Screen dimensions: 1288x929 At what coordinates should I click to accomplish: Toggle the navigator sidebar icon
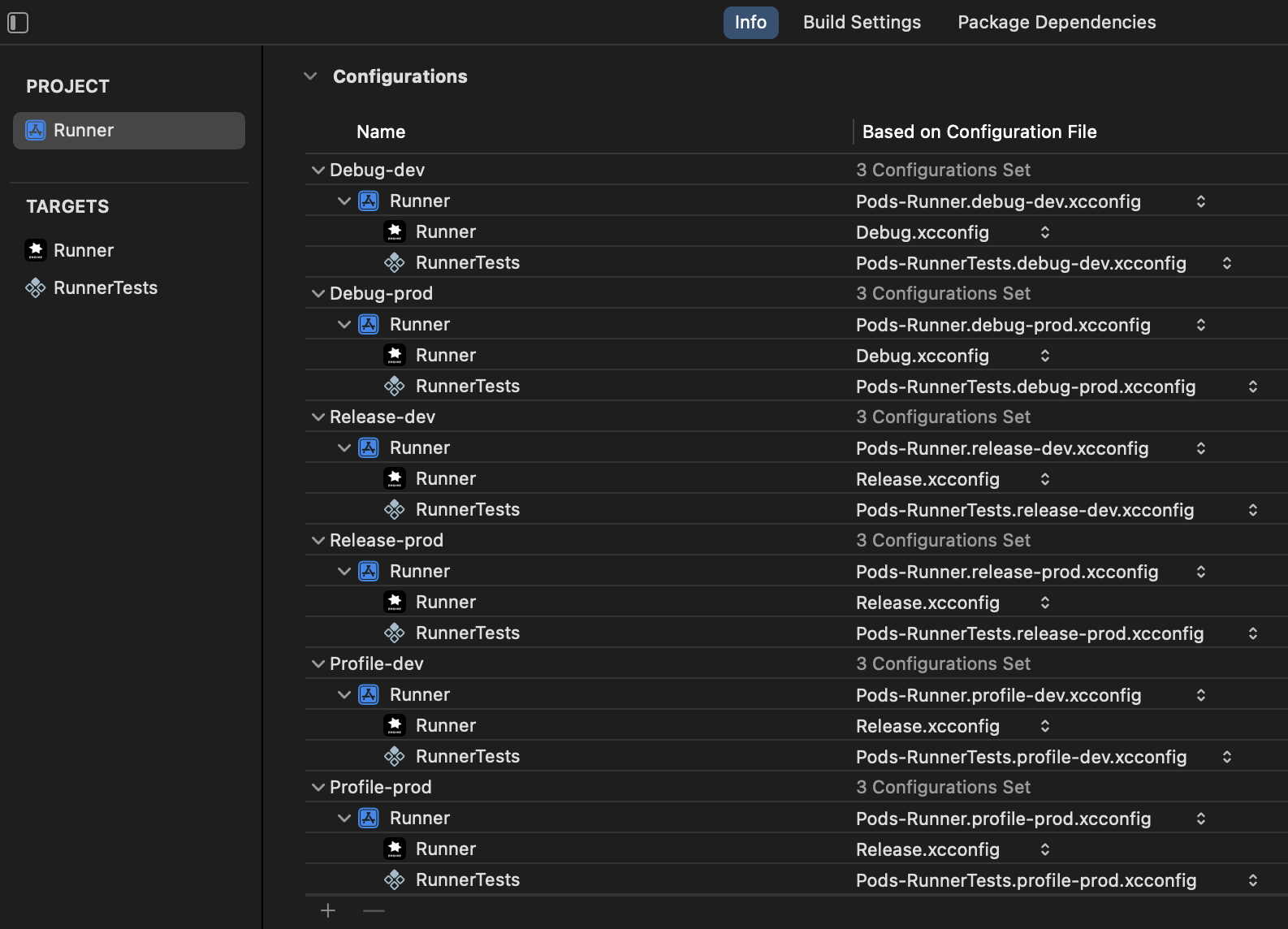point(18,23)
